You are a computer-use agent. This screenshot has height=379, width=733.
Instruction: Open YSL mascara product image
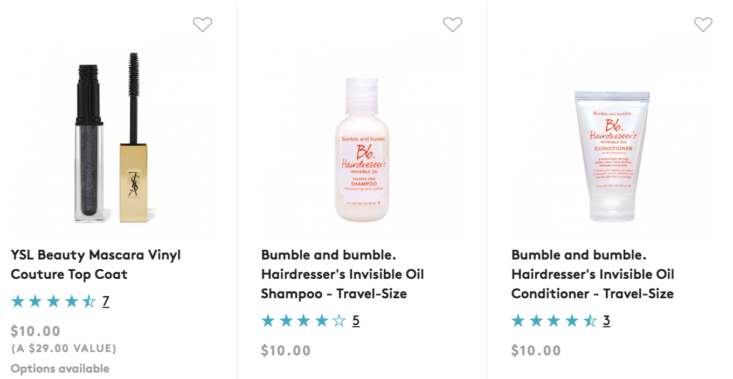click(x=112, y=137)
